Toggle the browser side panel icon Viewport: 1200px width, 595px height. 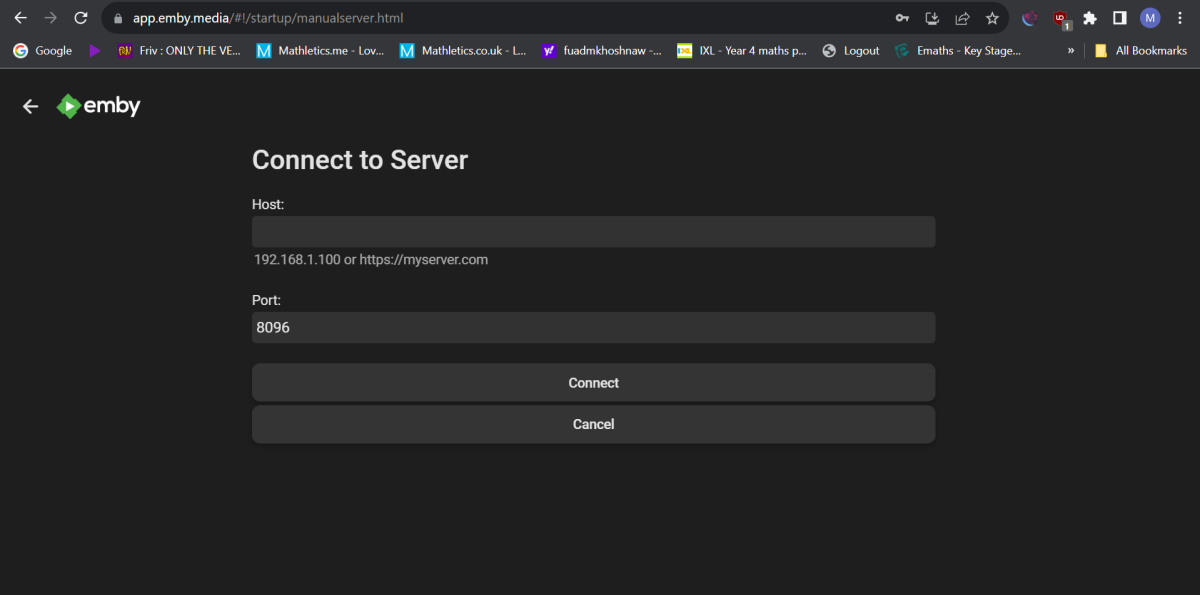[1120, 18]
